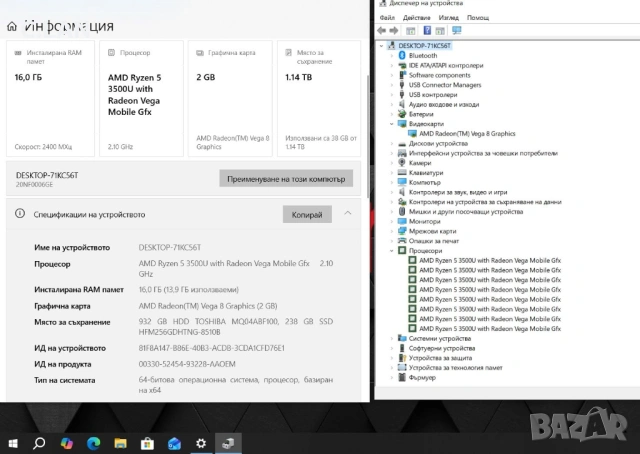
Task: Select Устройства за защита entry
Action: [440, 358]
